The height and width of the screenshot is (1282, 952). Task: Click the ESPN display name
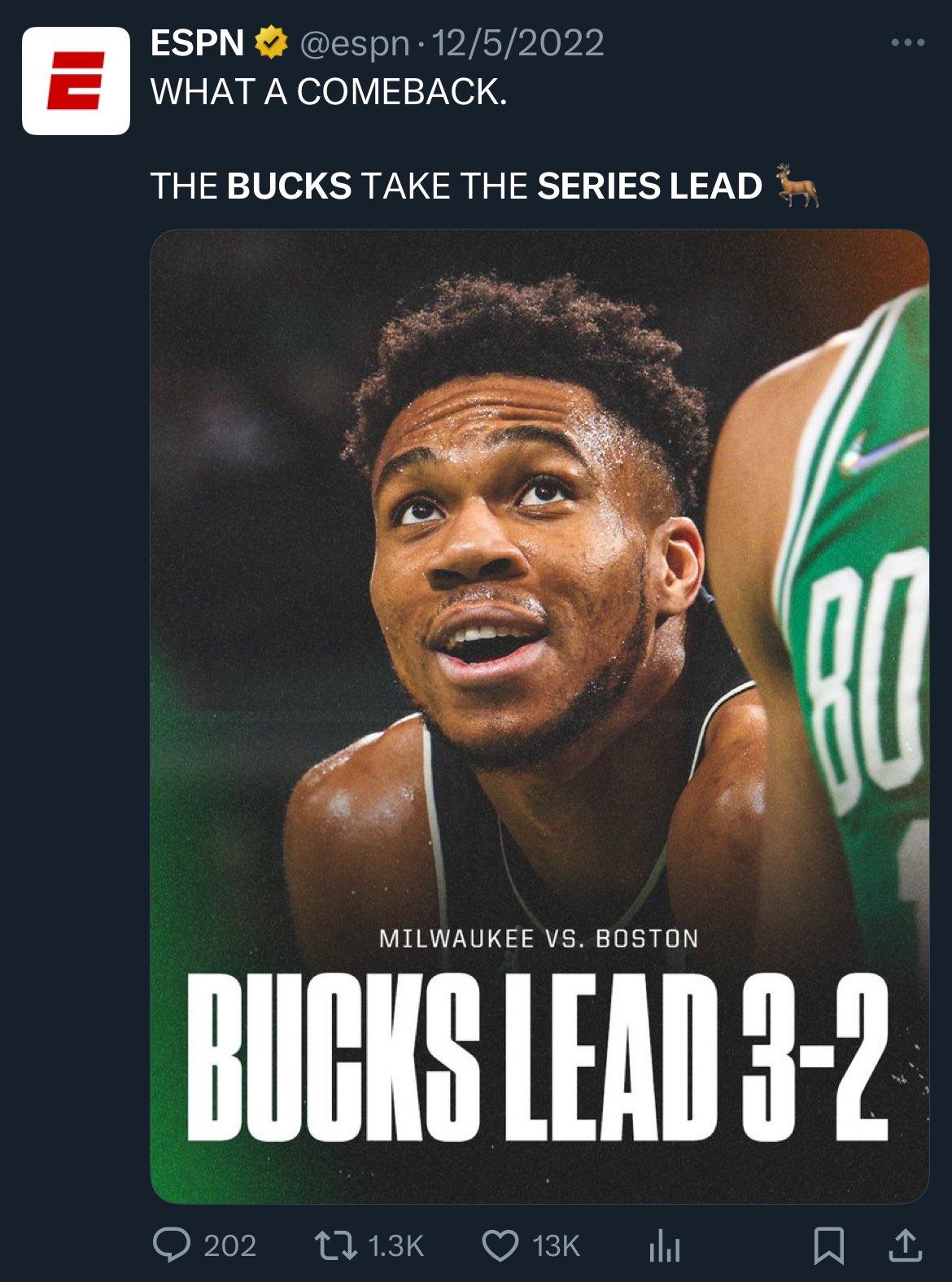pos(197,43)
